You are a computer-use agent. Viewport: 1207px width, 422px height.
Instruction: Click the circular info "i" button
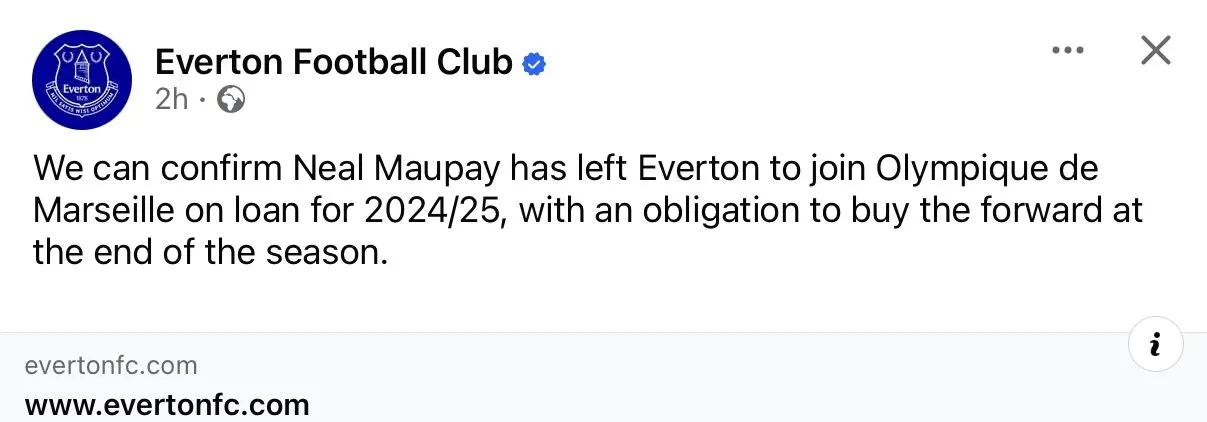[x=1155, y=346]
